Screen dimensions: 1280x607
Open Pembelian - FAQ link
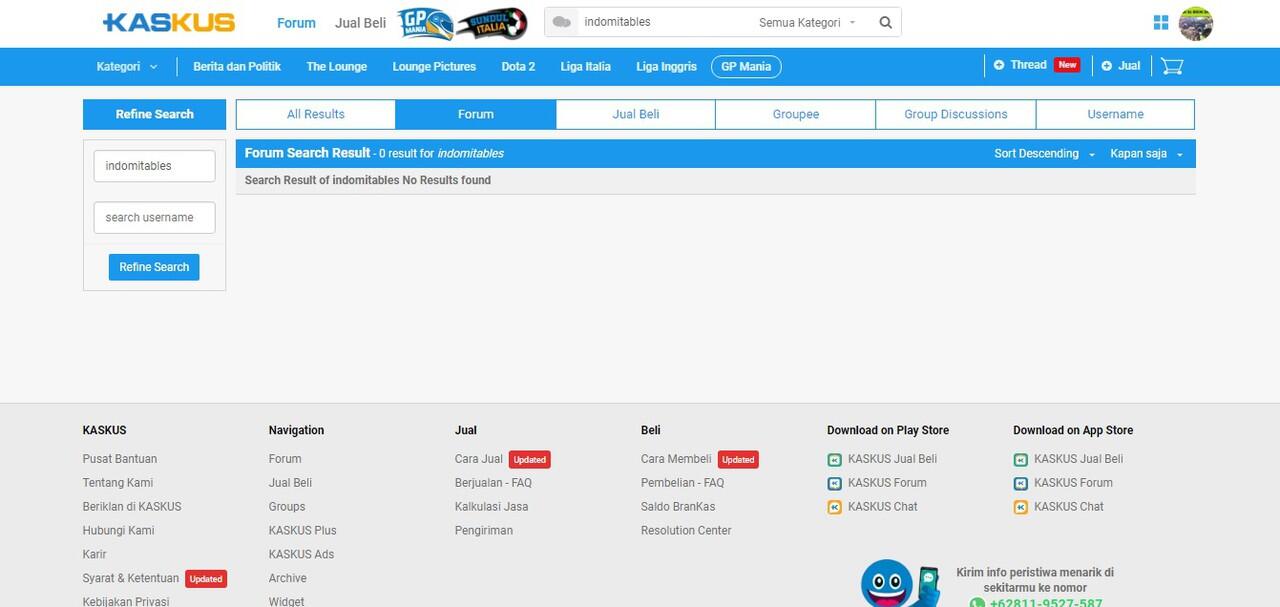[x=682, y=483]
